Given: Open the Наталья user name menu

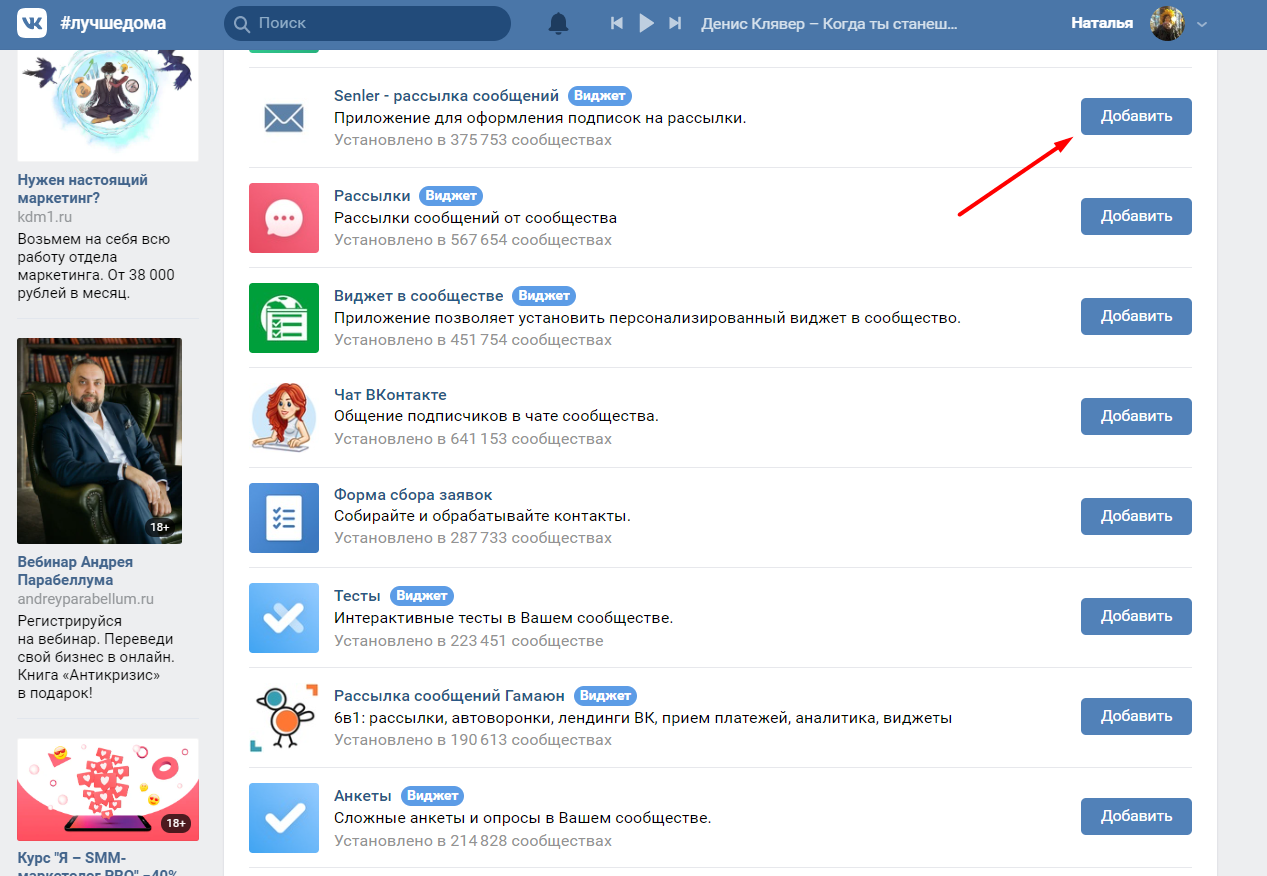Looking at the screenshot, I should click(1102, 23).
